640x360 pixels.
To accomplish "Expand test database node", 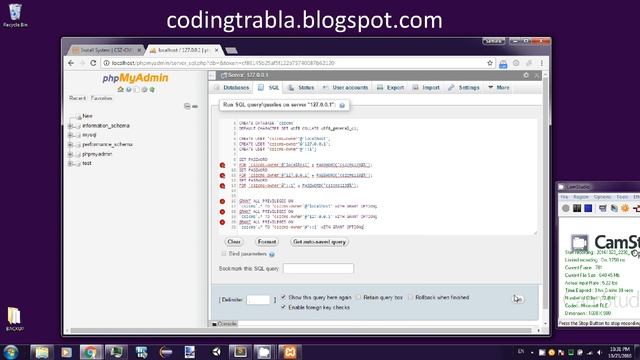I will [x=70, y=163].
